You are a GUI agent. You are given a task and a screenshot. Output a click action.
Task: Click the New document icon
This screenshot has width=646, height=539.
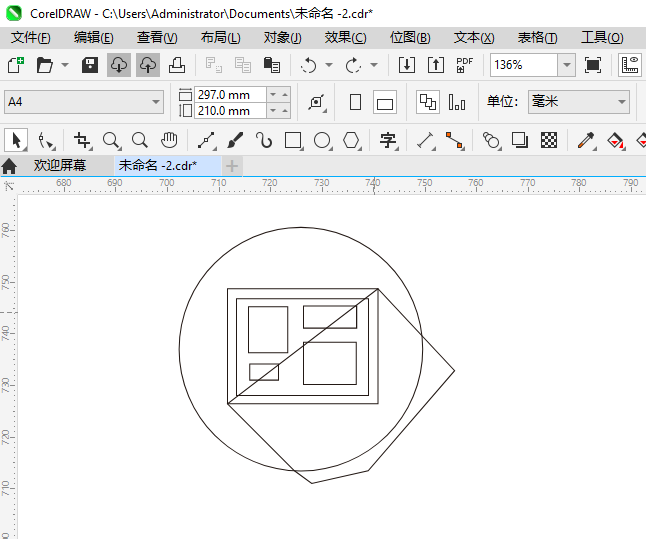tap(16, 65)
